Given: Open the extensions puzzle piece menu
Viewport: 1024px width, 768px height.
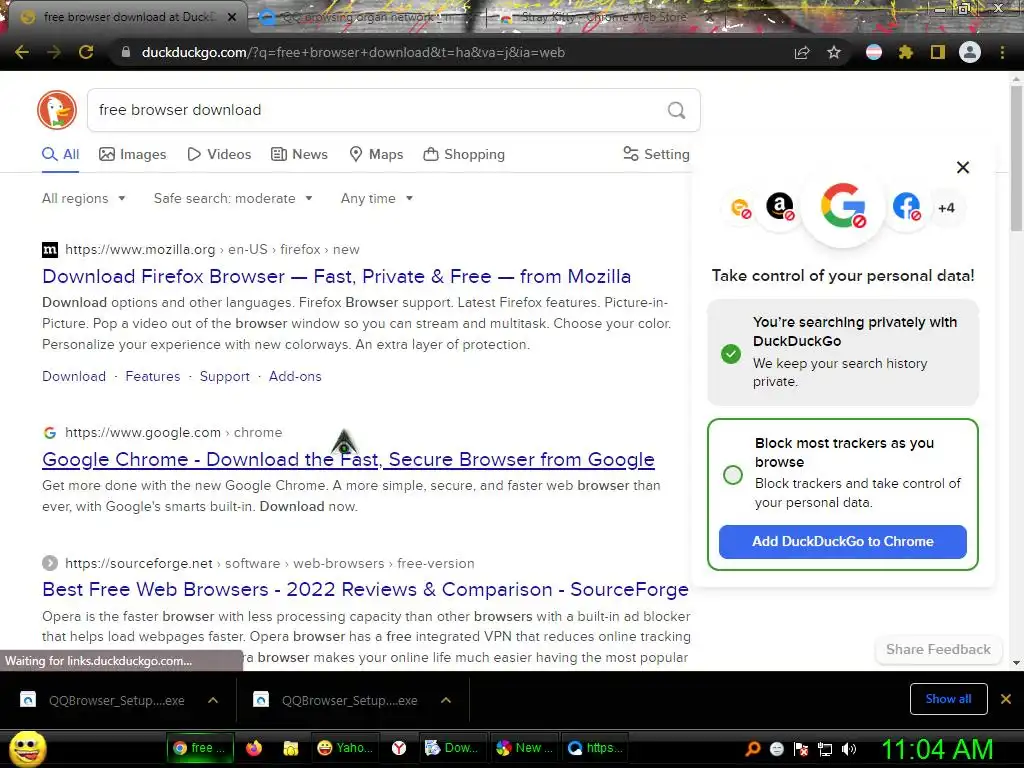Looking at the screenshot, I should [906, 52].
